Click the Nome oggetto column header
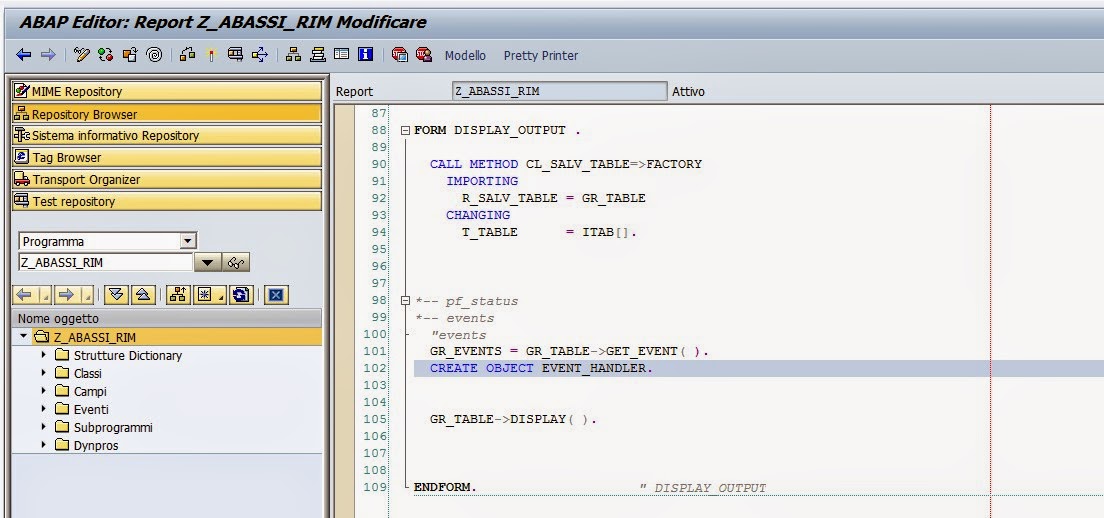This screenshot has height=518, width=1104. [x=167, y=318]
